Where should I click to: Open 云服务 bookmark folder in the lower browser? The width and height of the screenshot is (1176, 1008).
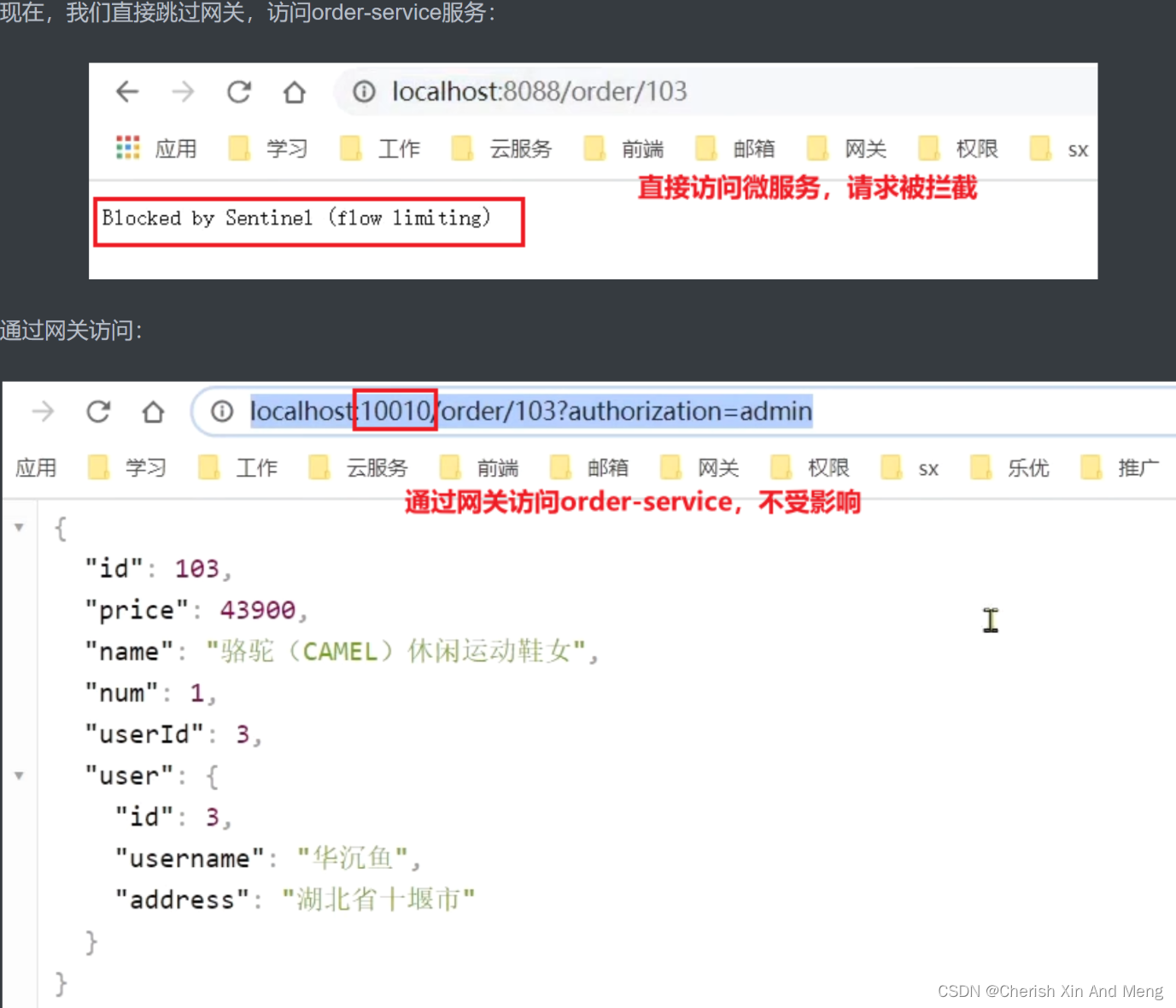point(359,467)
